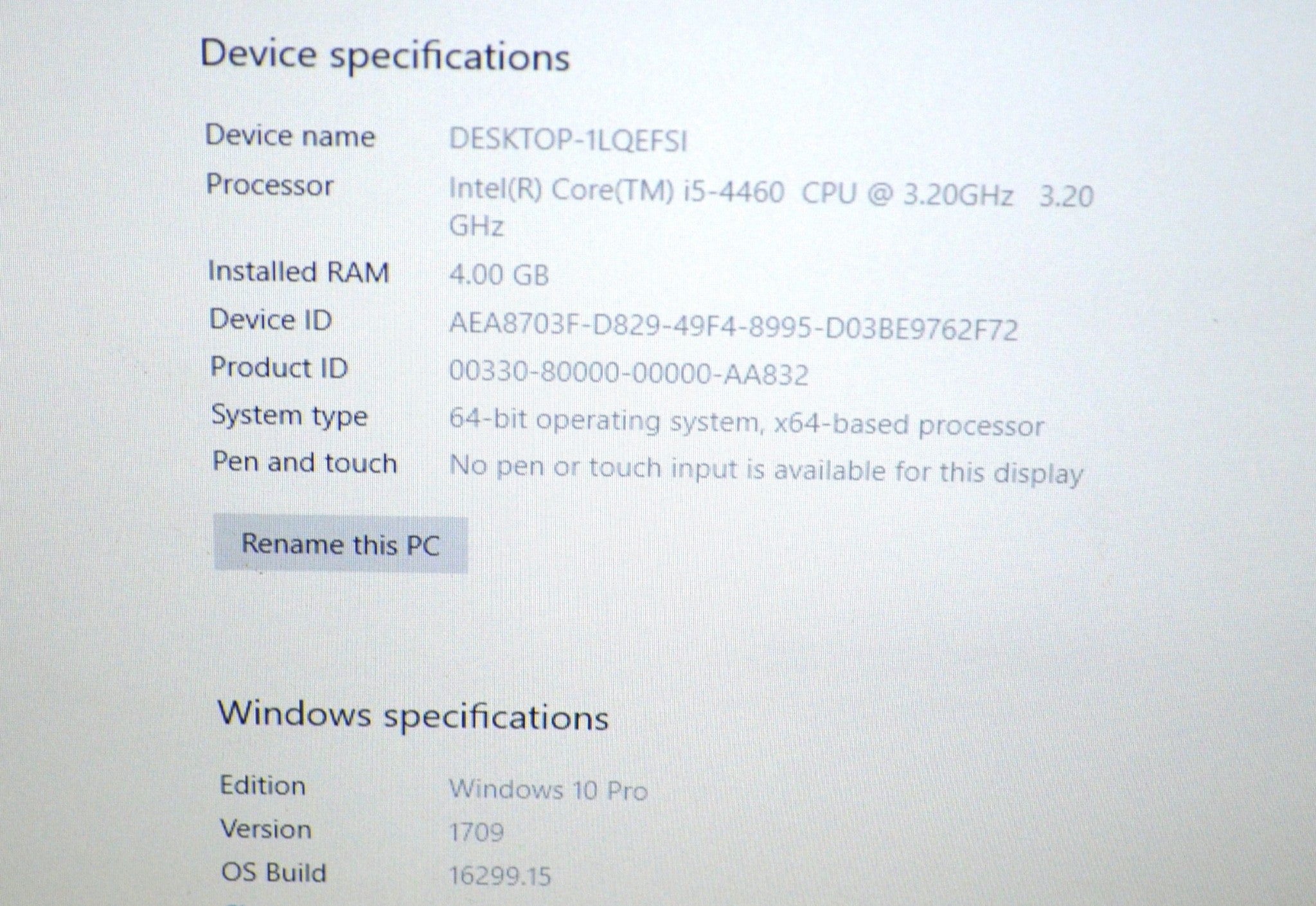Click the Device name label
The image size is (1316, 906).
tap(290, 136)
